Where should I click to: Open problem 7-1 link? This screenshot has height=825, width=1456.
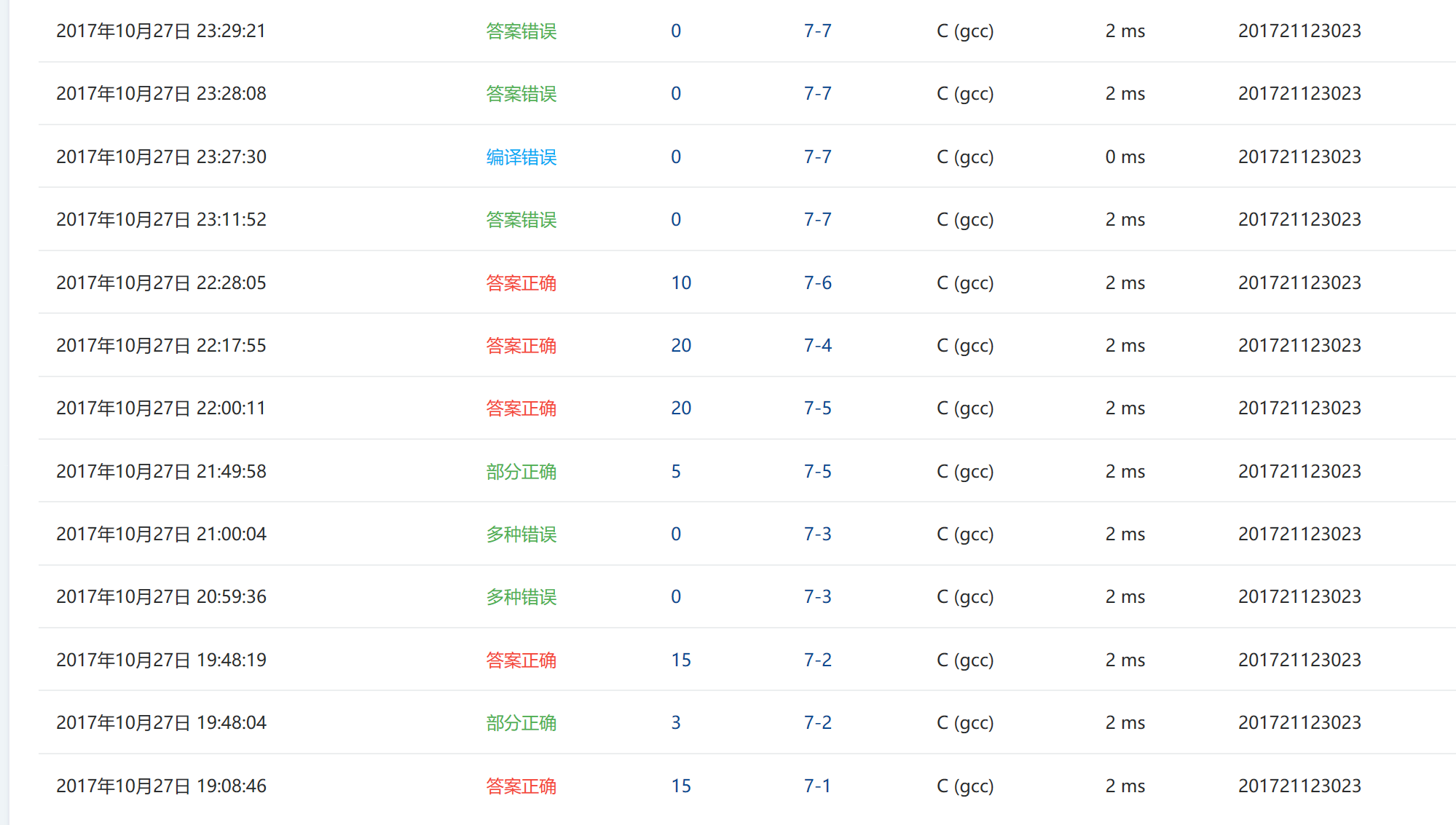[x=817, y=786]
